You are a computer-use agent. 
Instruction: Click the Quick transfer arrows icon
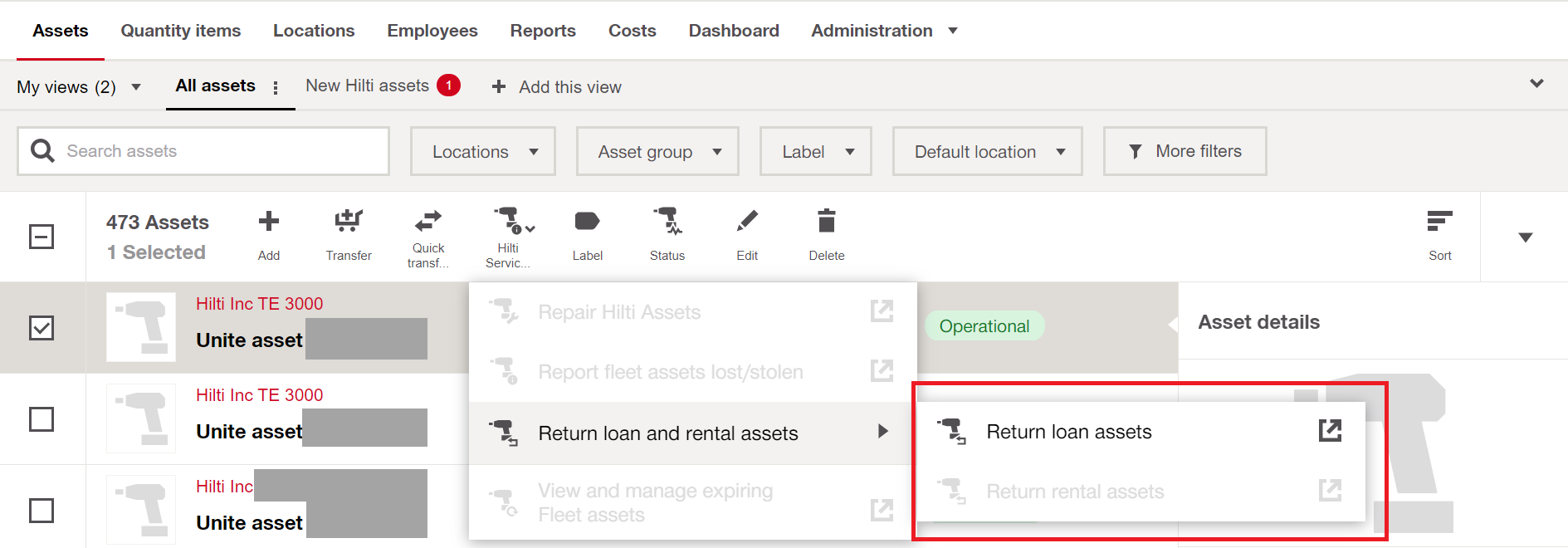coord(428,221)
